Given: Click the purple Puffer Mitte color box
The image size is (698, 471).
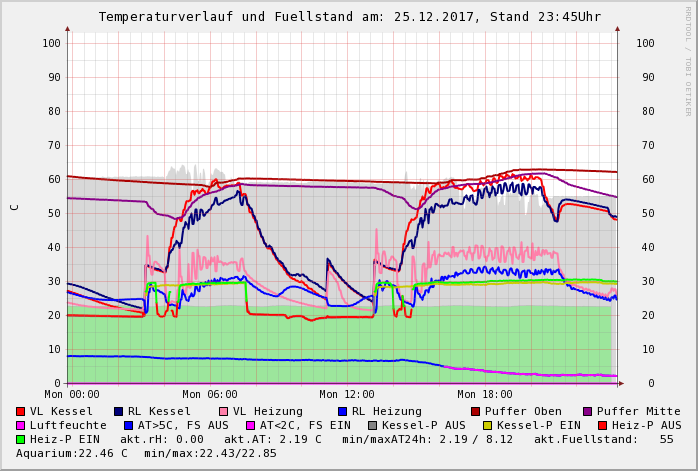Looking at the screenshot, I should coord(587,411).
